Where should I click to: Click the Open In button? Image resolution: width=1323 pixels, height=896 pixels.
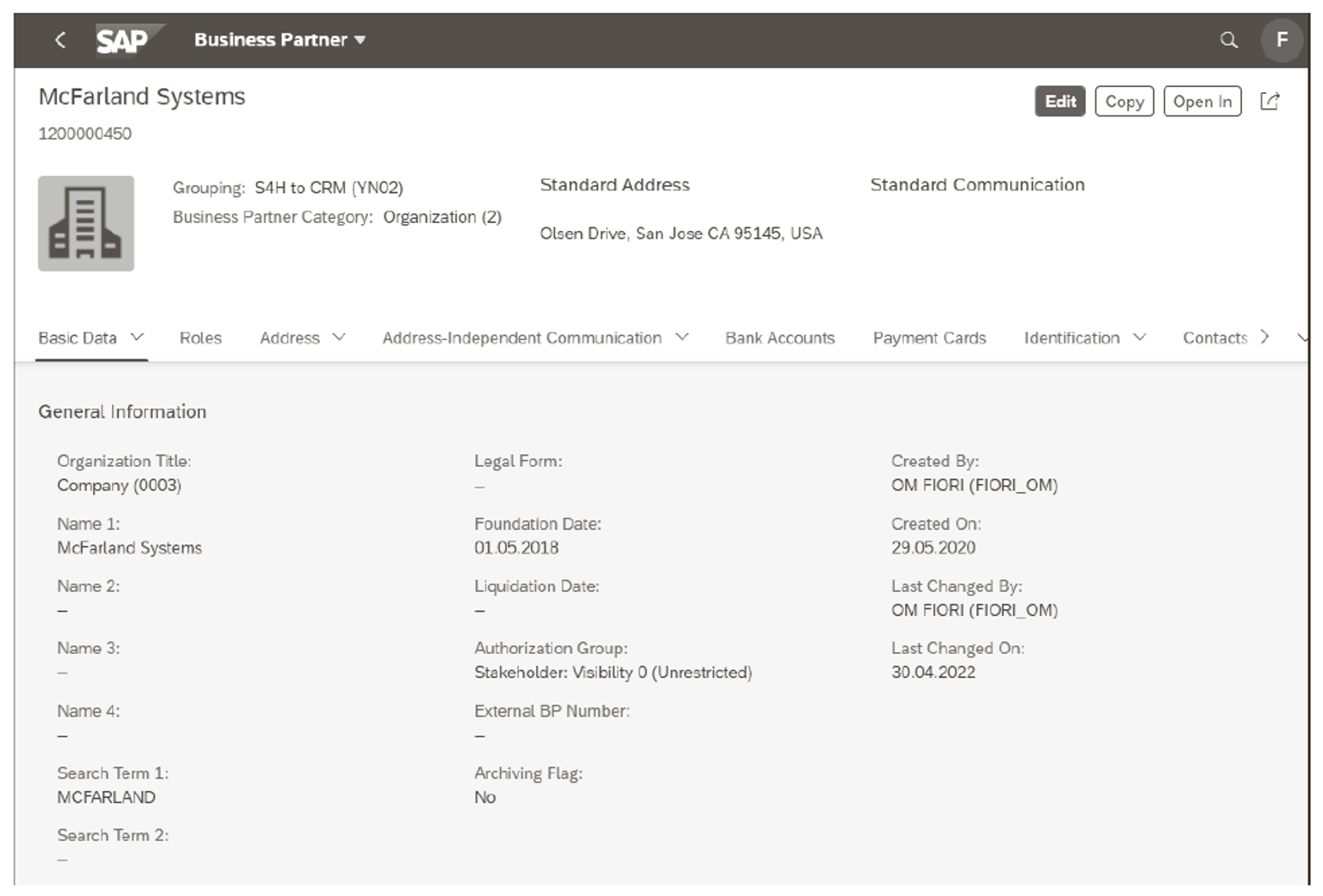(x=1202, y=101)
